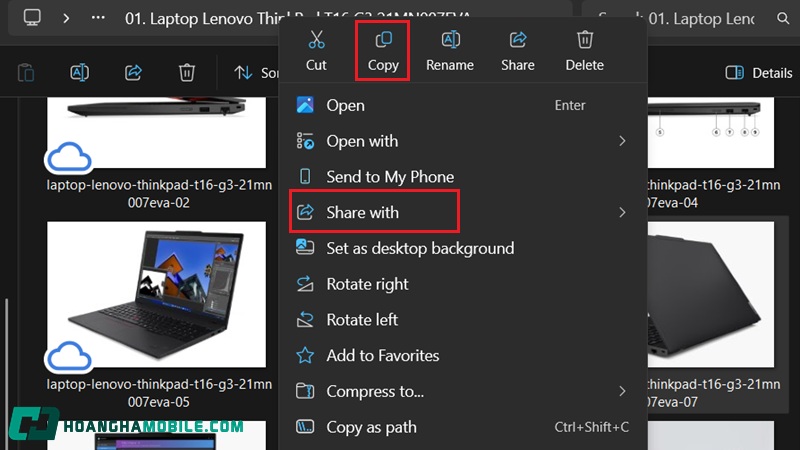The image size is (800, 450).
Task: Click the file name ending 007eva-05
Action: [x=159, y=393]
